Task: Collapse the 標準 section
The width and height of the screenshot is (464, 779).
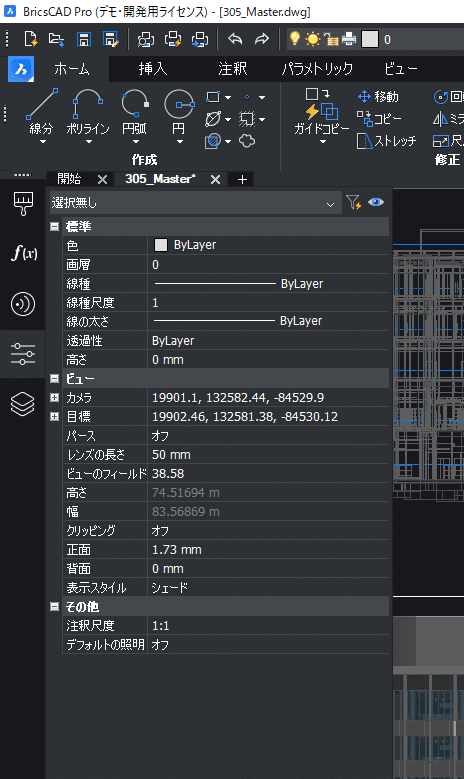Action: (55, 227)
